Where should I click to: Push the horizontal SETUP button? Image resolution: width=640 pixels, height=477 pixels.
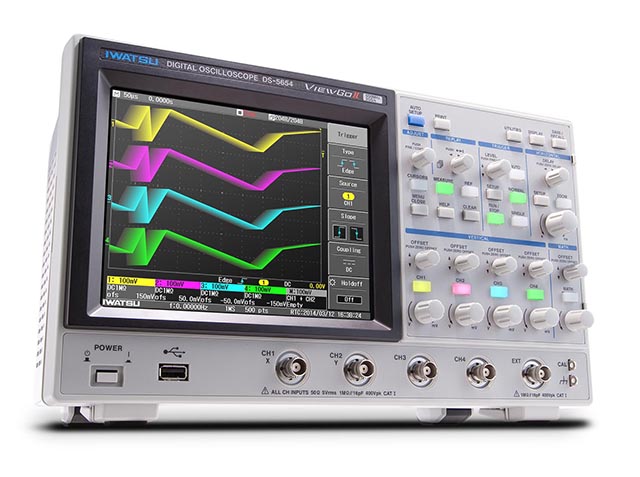[x=541, y=200]
